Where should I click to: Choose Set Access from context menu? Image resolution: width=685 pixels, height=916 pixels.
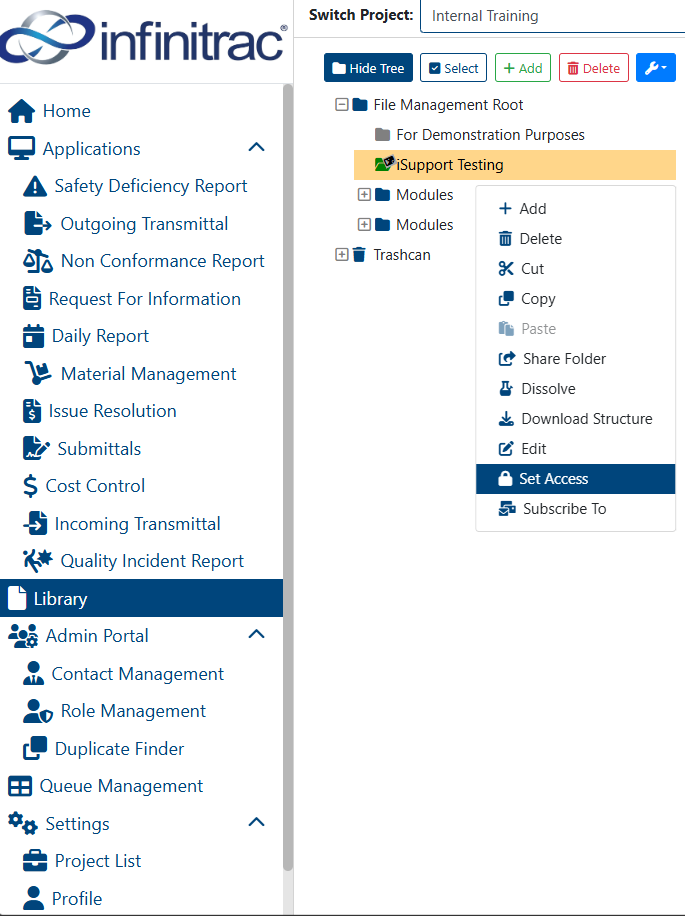[575, 479]
